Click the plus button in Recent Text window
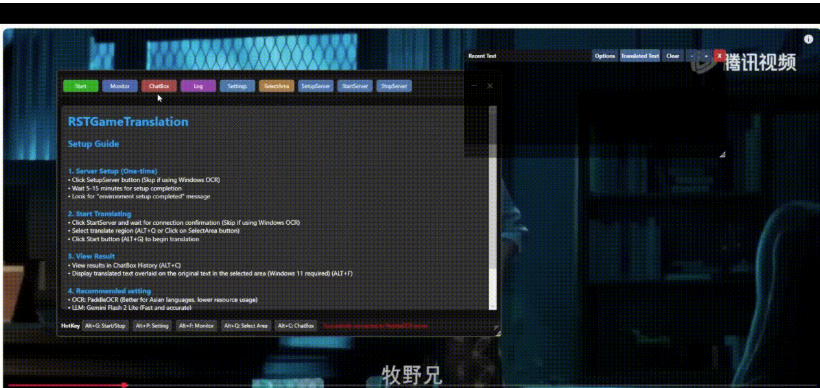Image resolution: width=820 pixels, height=388 pixels. click(706, 56)
